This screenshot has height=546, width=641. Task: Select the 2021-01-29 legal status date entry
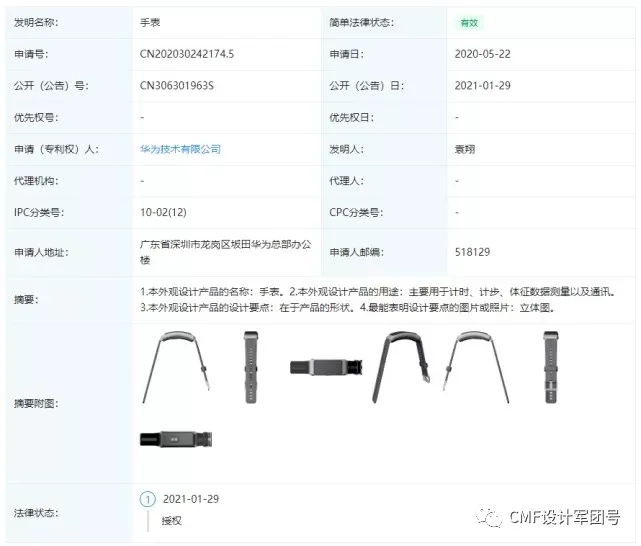191,499
